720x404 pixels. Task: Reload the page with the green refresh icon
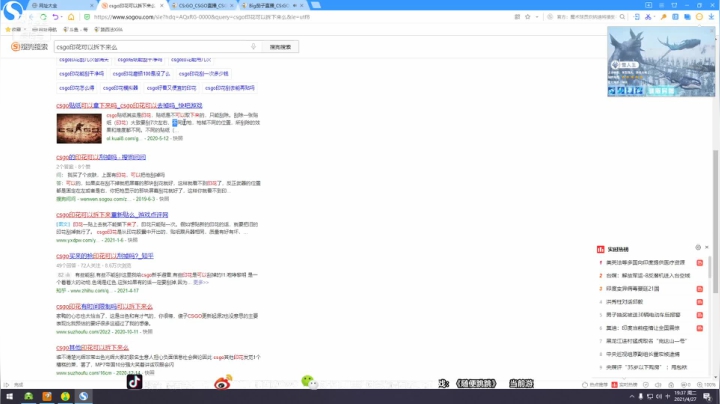pos(43,17)
